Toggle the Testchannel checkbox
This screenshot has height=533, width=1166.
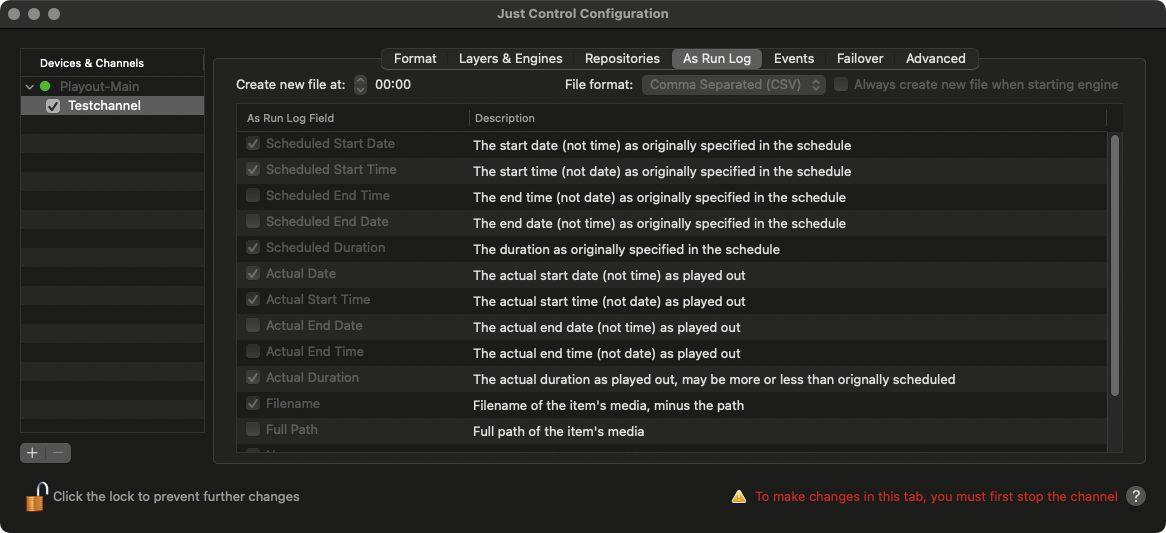point(53,106)
